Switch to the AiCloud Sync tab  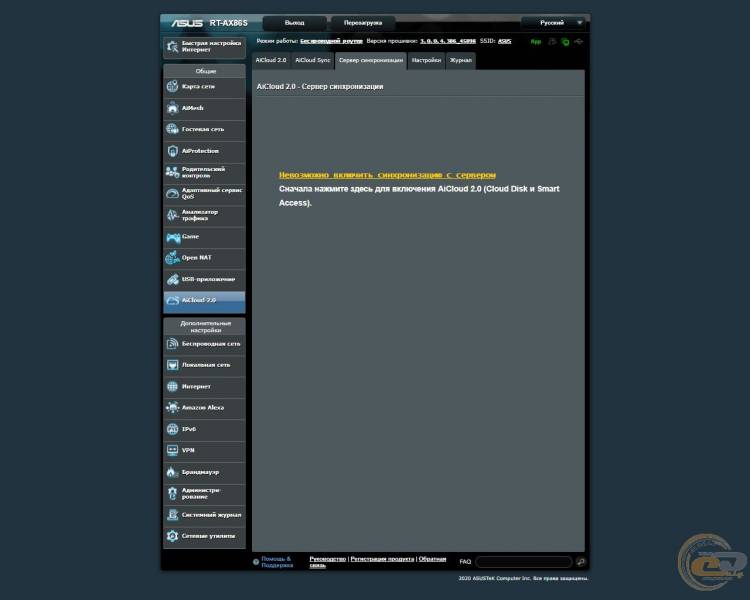click(x=312, y=60)
